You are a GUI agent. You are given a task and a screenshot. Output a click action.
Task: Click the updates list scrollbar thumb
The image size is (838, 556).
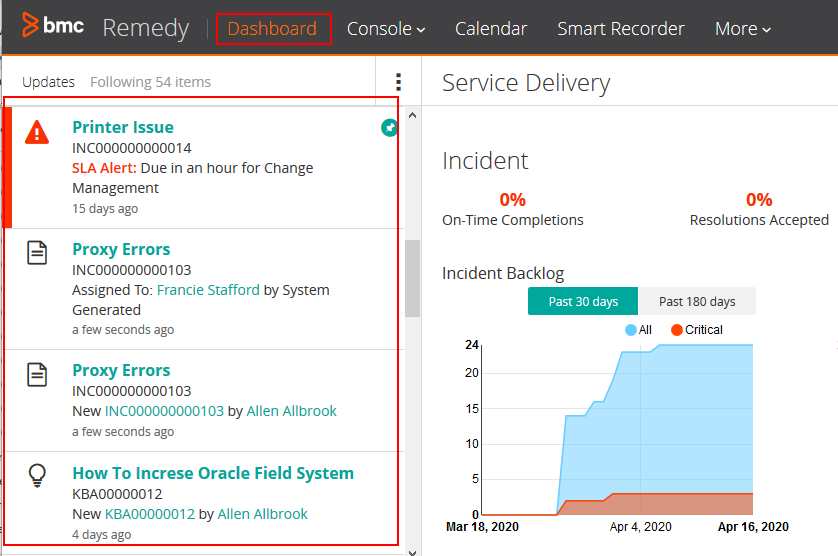412,278
